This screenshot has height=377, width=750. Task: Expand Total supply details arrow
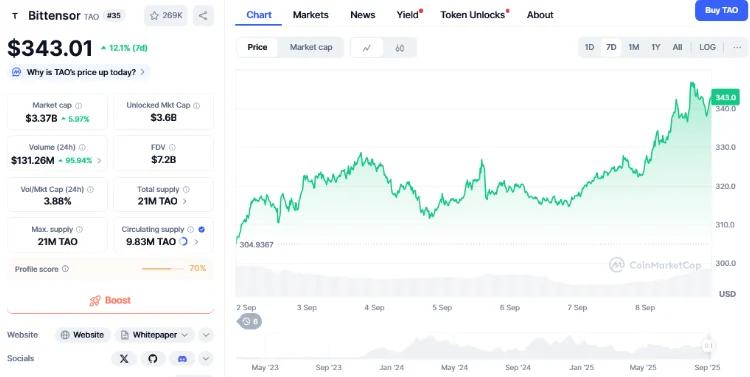click(185, 201)
